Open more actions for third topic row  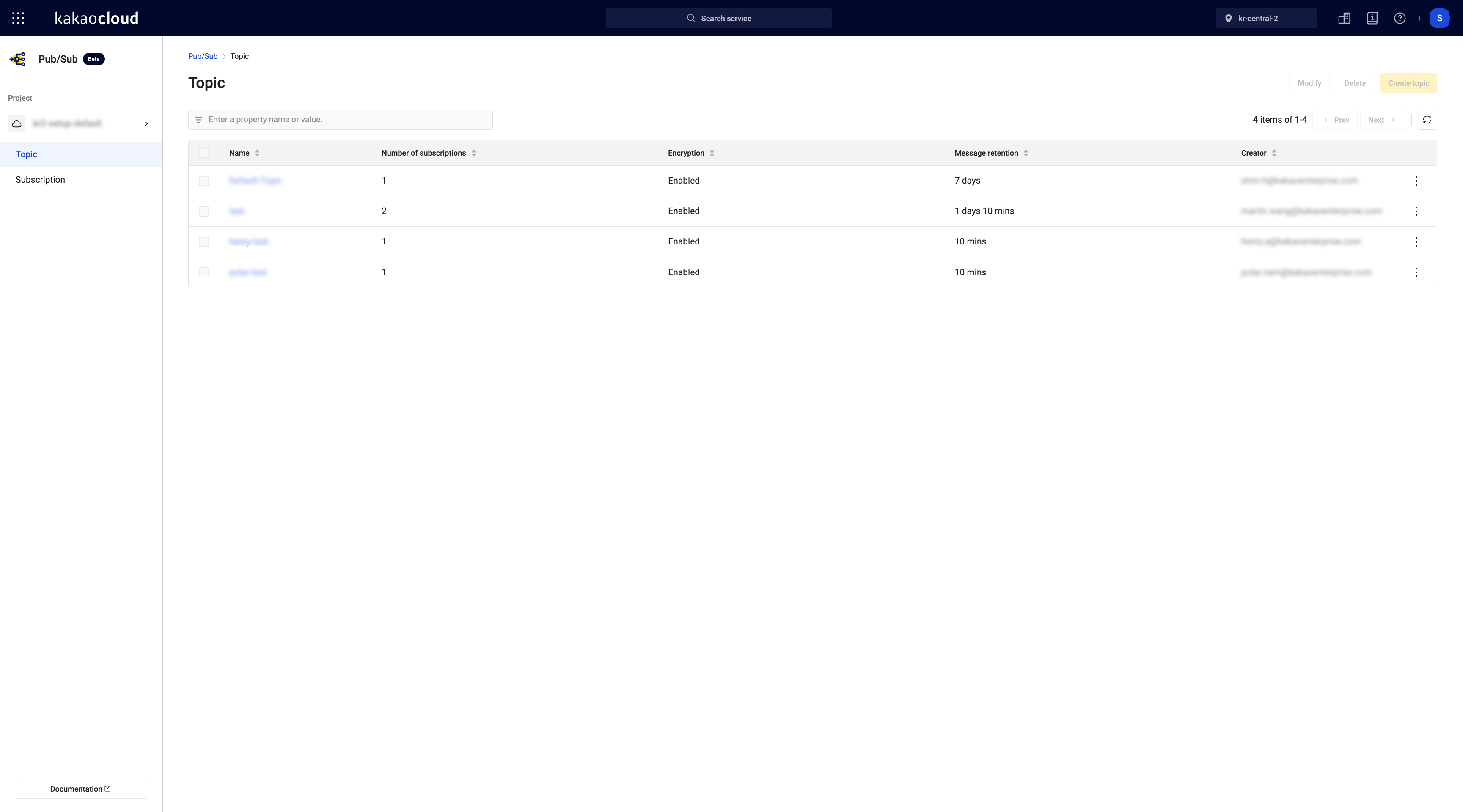(x=1416, y=242)
